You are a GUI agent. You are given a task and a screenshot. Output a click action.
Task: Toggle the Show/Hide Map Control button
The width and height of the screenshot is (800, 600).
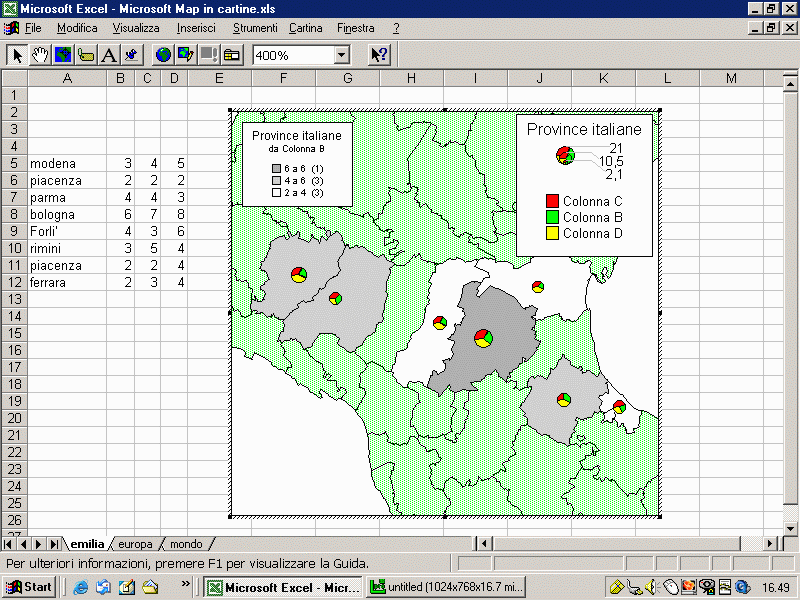[x=231, y=55]
